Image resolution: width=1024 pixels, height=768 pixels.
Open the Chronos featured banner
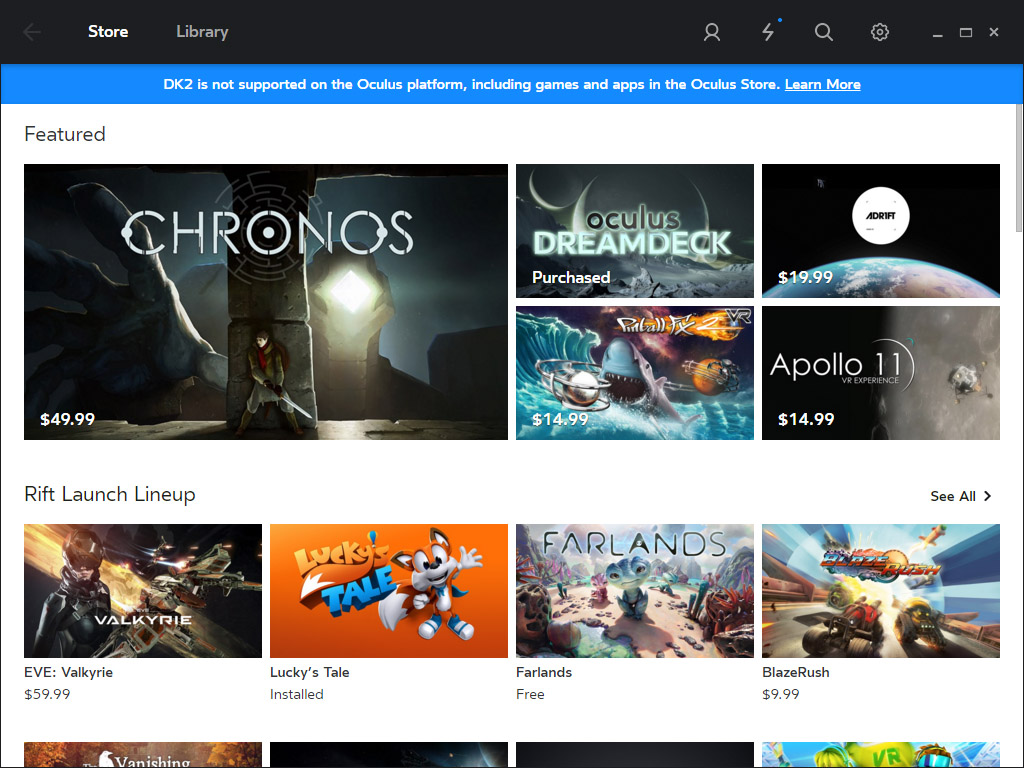(x=266, y=302)
